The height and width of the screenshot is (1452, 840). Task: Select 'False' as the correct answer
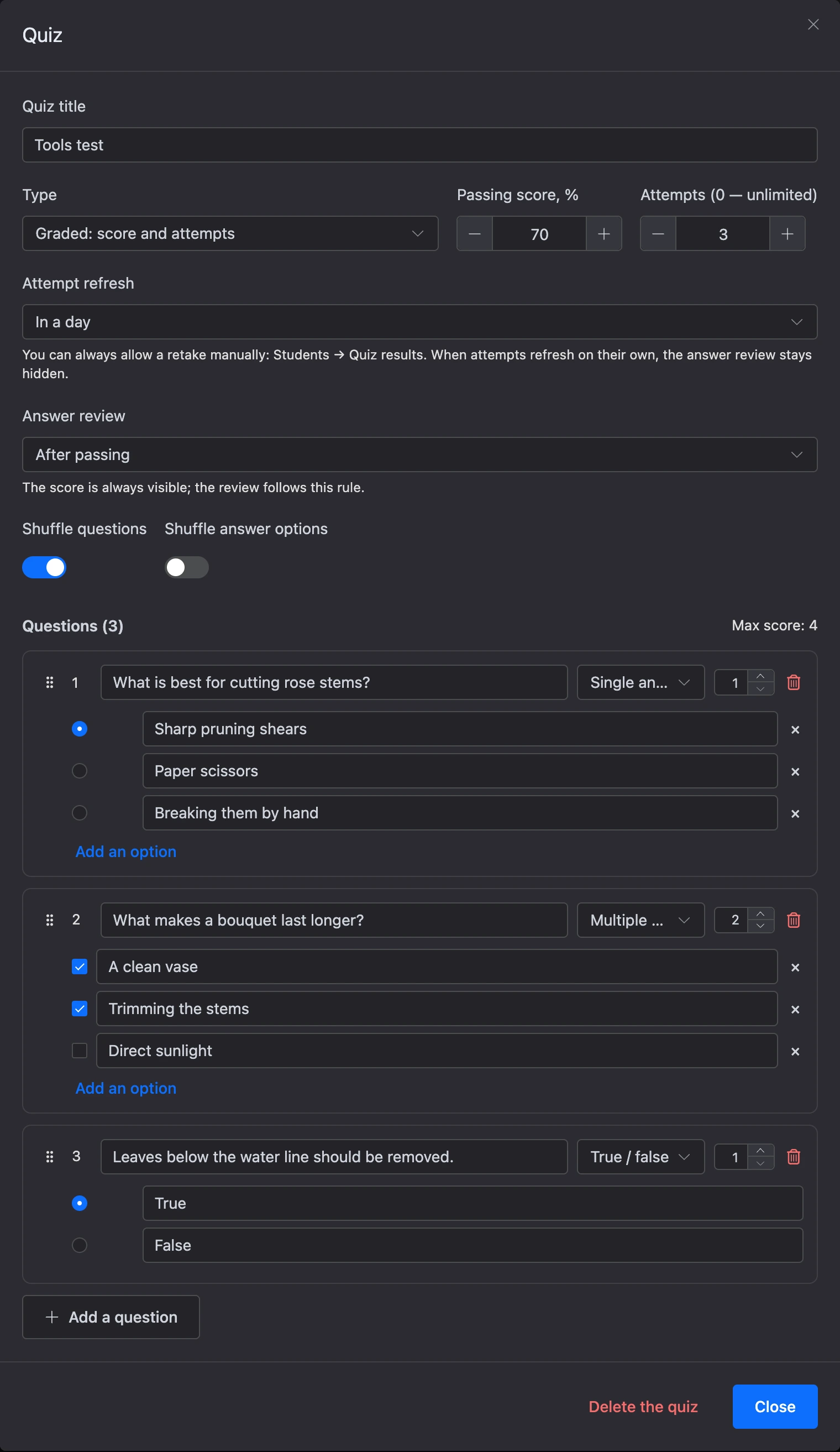pos(80,1245)
